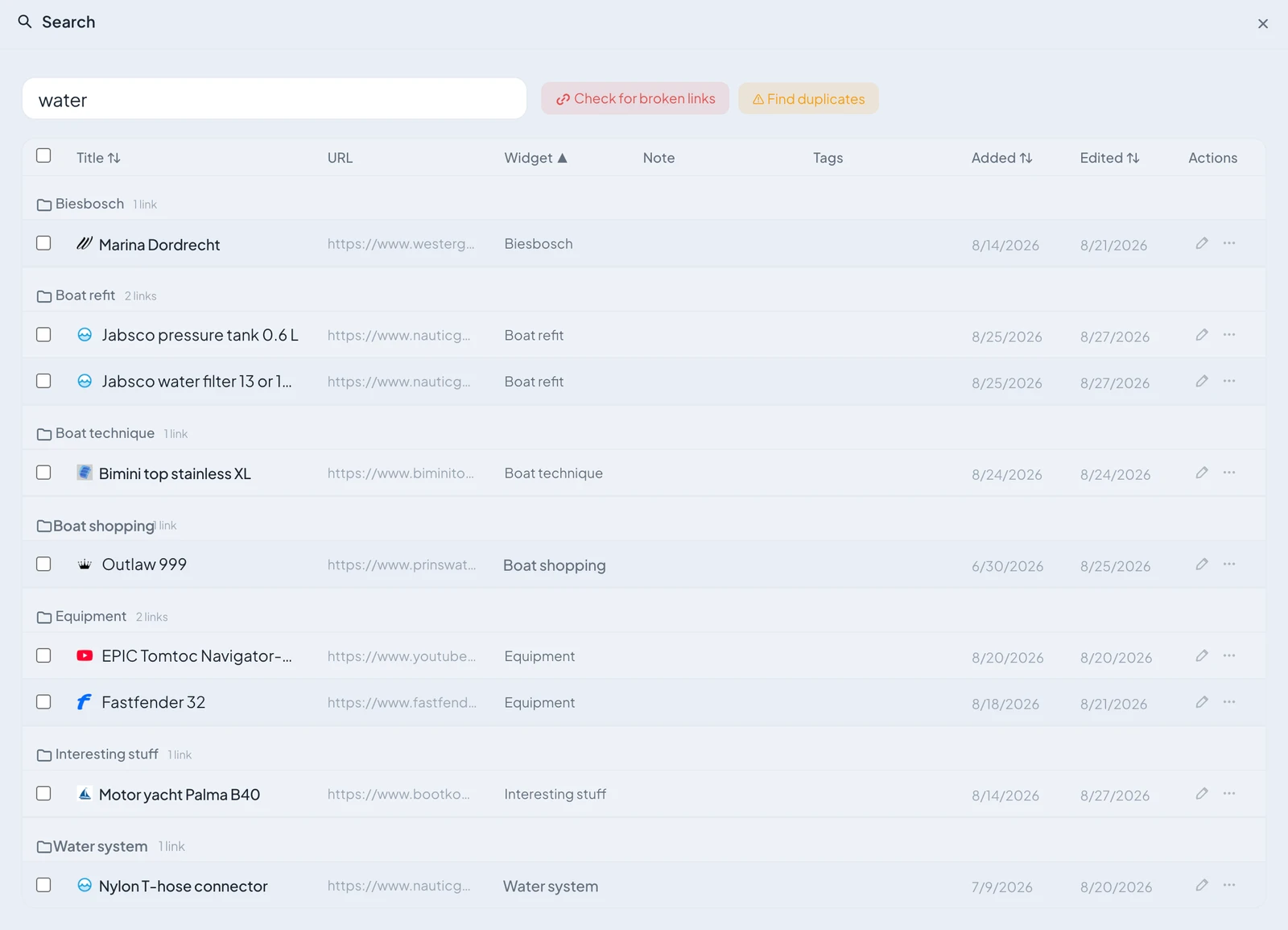This screenshot has height=930, width=1288.
Task: Edit the EPIC Tomtoc Navigator link
Action: coord(1202,656)
